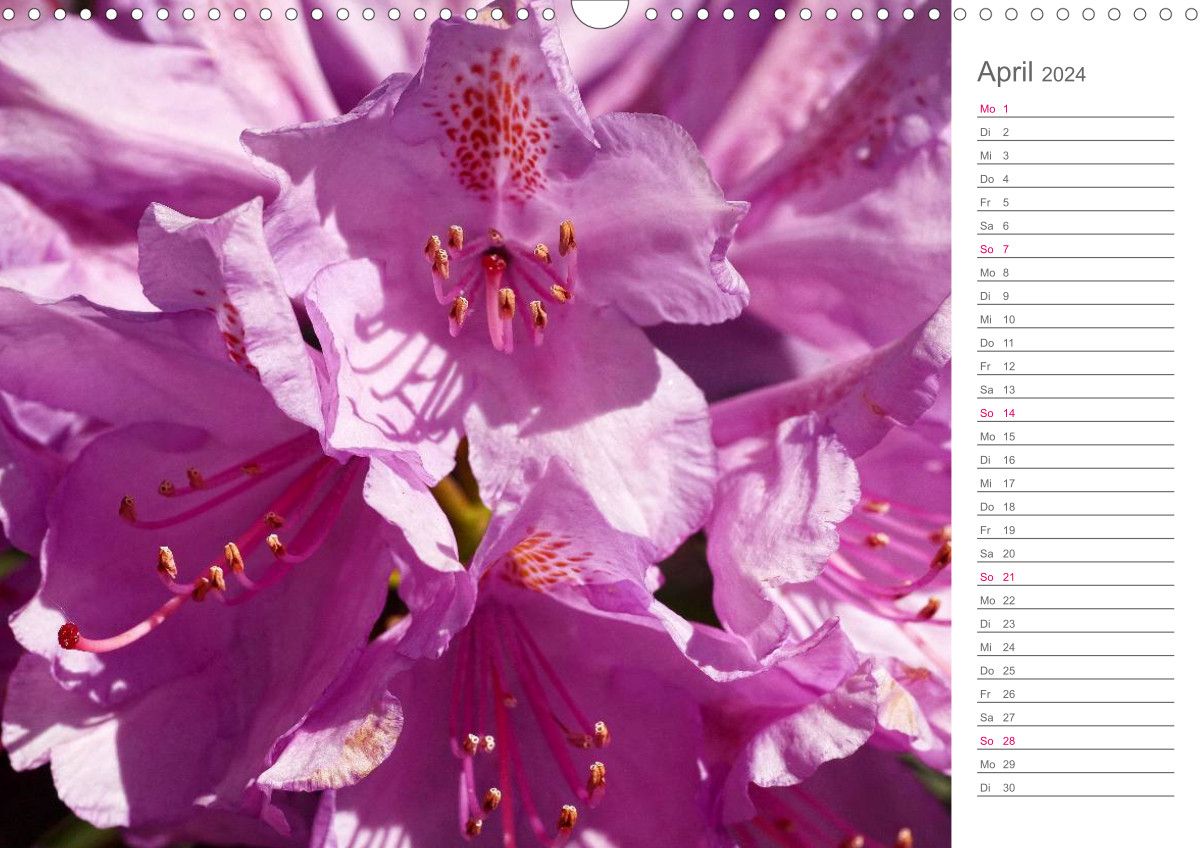
Task: Select the Fr 19 calendar row
Action: coord(1075,530)
